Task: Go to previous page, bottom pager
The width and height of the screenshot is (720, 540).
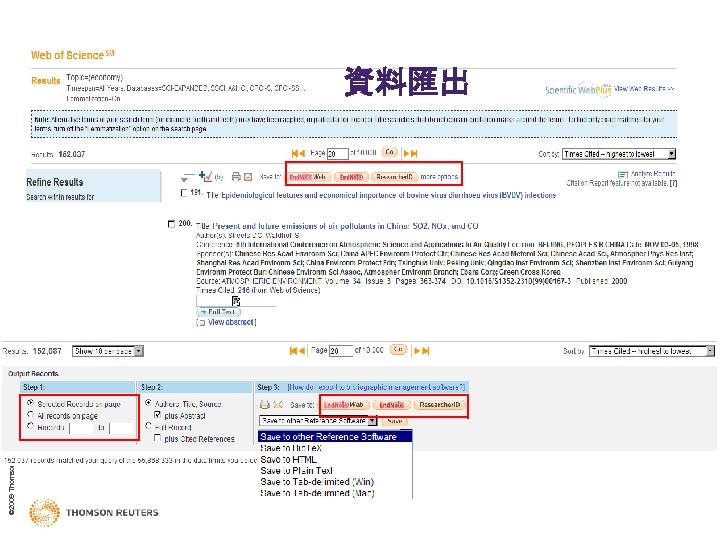Action: 301,351
